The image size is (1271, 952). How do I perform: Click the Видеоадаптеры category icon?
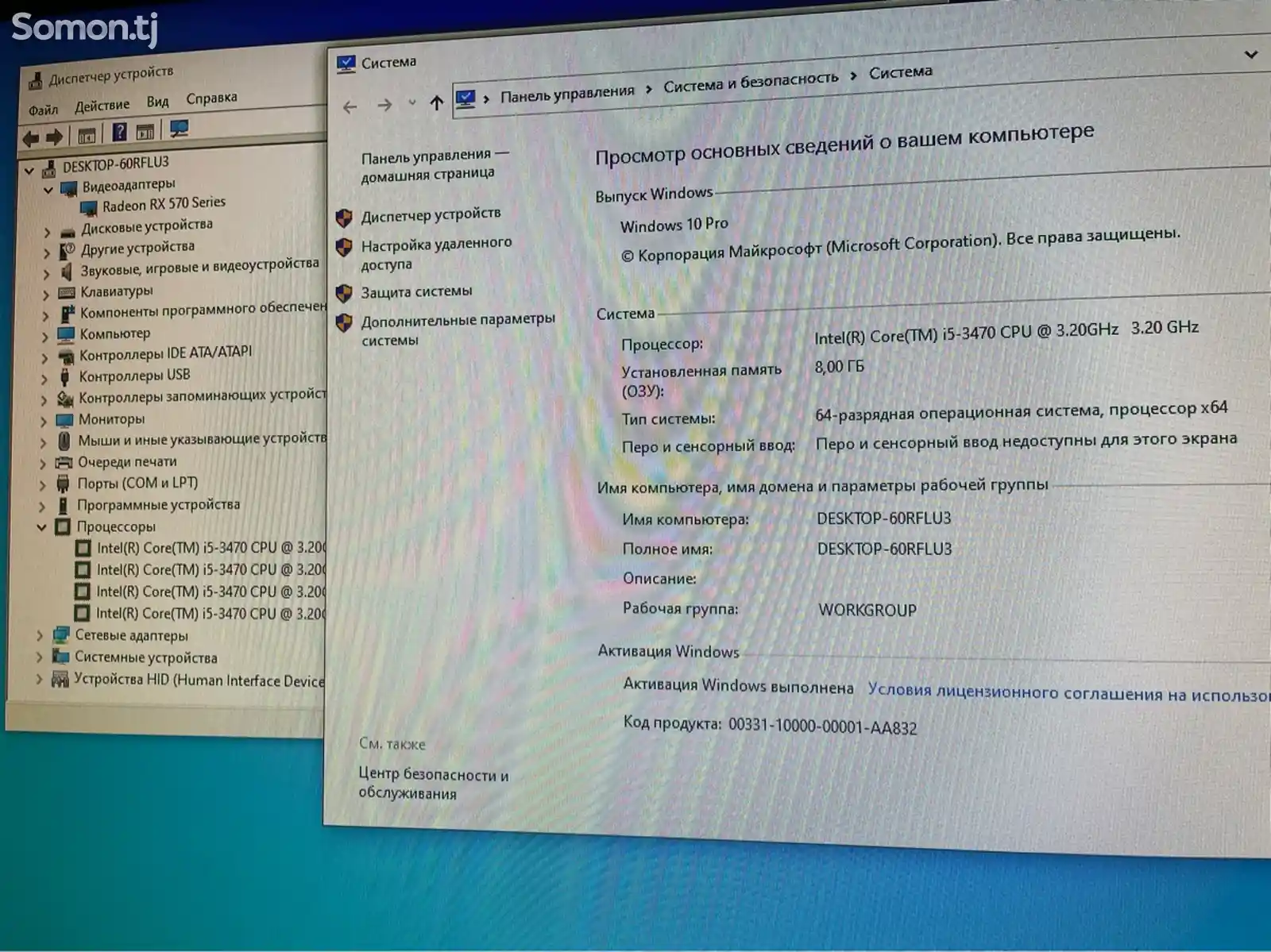(69, 189)
